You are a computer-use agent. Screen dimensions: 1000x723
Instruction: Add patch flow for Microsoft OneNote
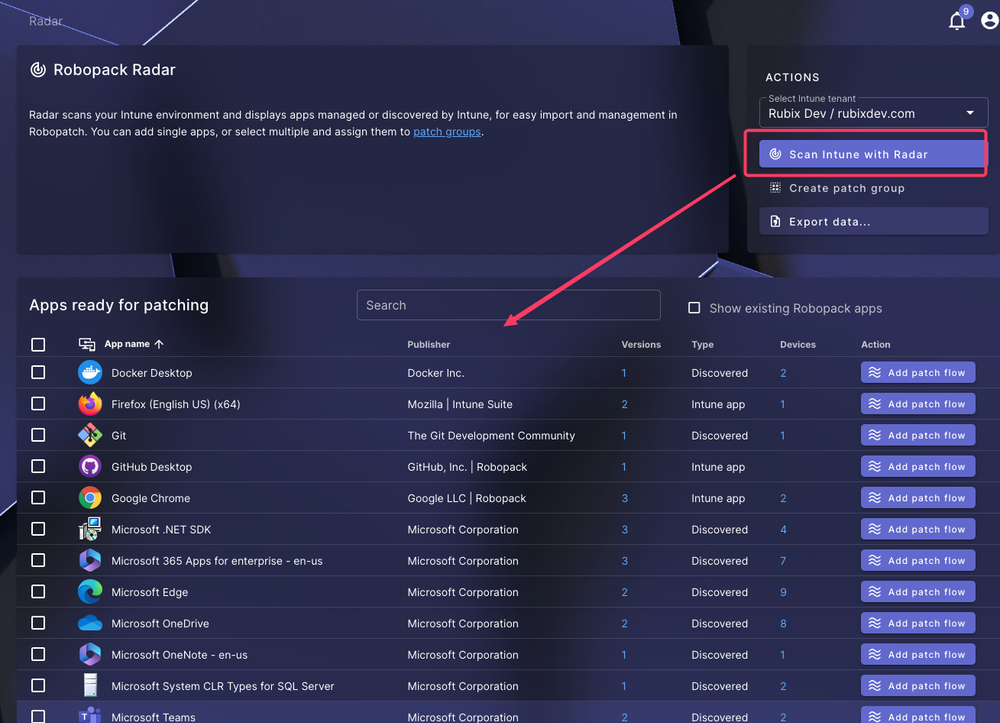[x=918, y=654]
